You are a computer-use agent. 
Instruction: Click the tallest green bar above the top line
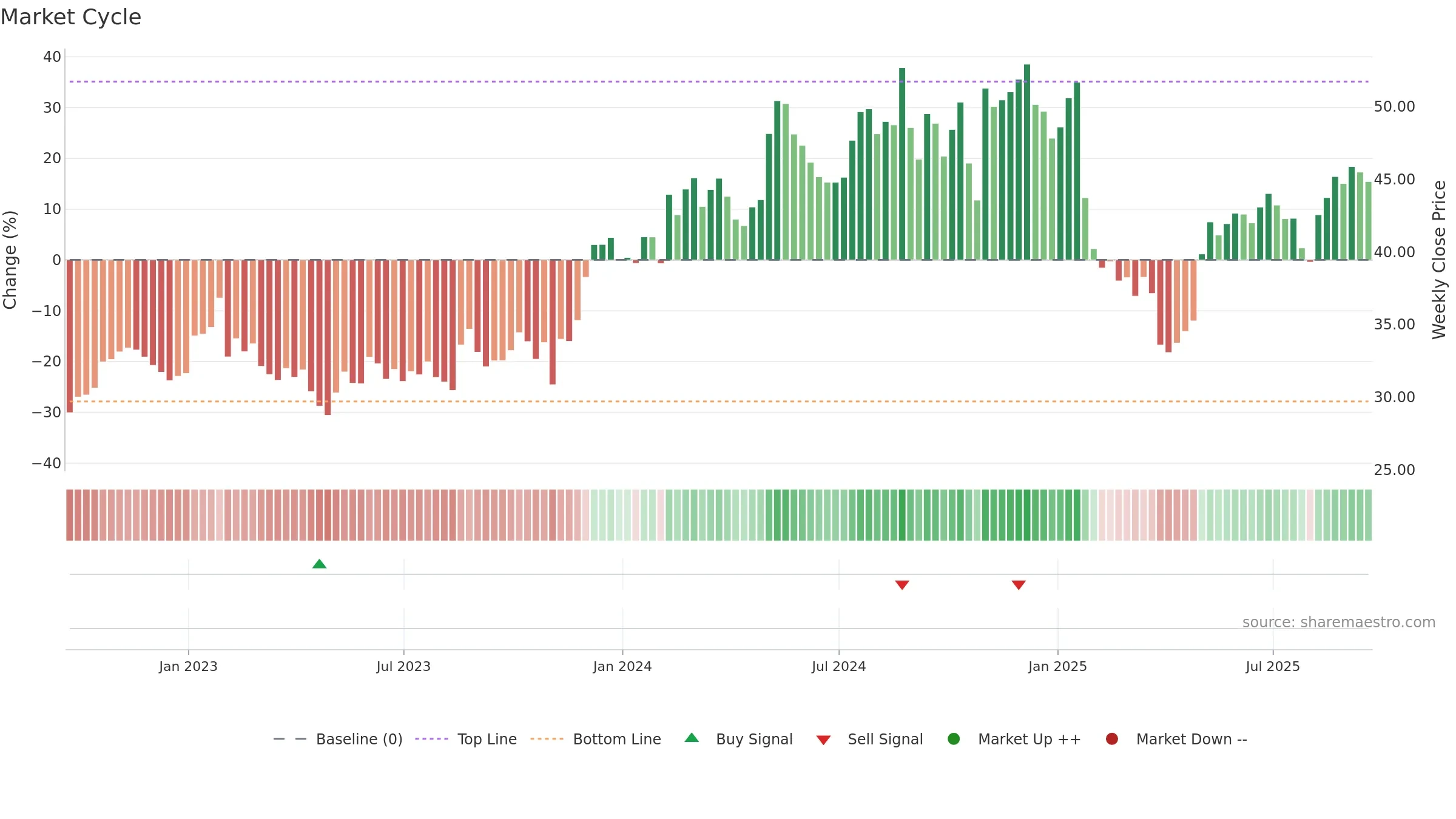pyautogui.click(x=1027, y=162)
